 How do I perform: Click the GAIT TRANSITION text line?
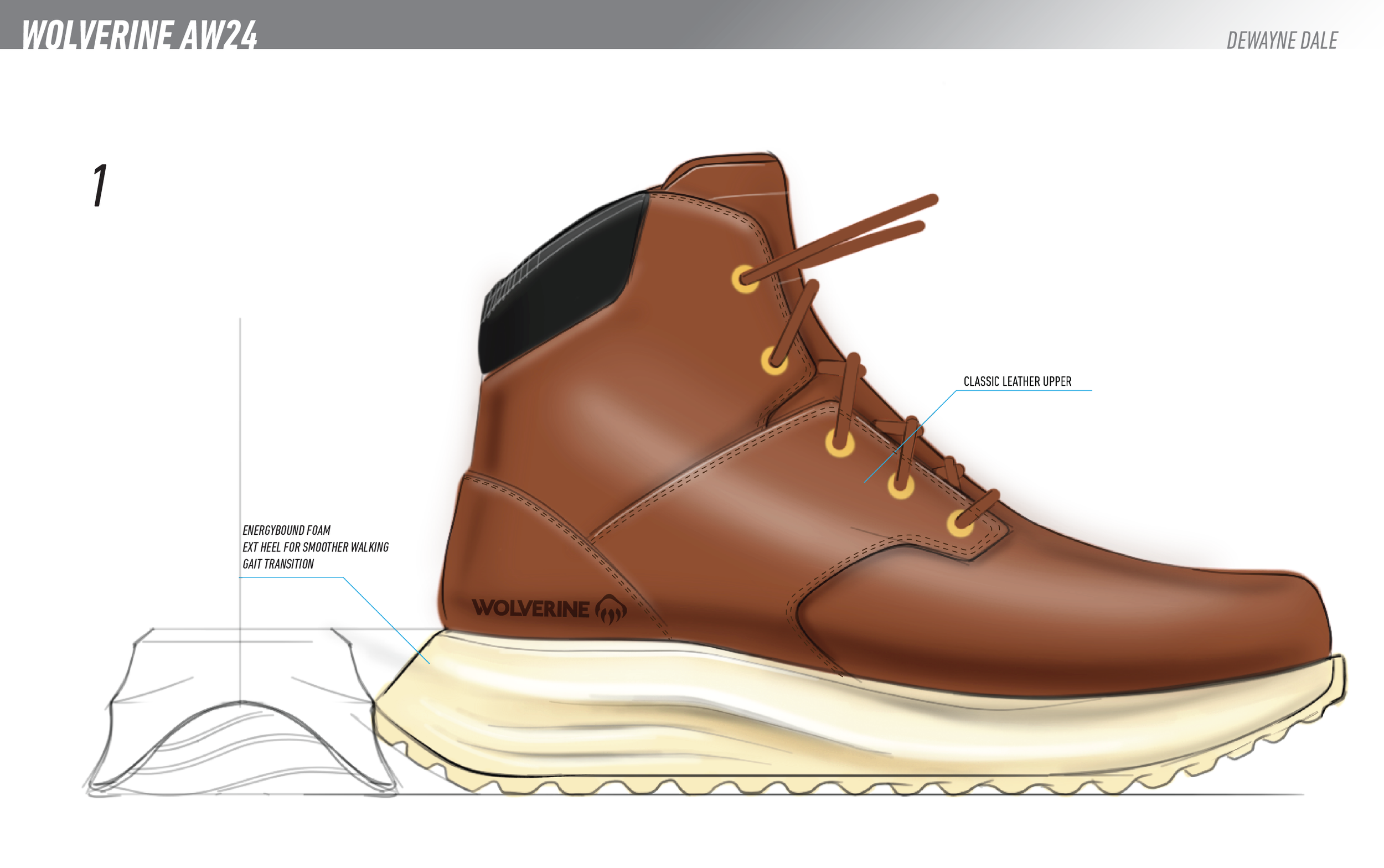point(278,564)
